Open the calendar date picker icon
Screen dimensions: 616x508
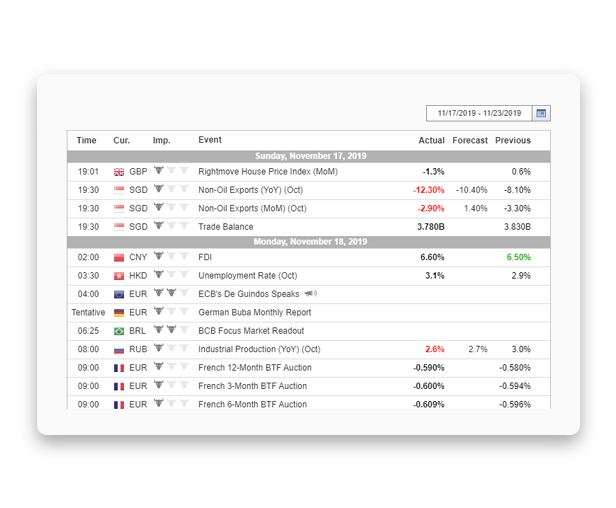541,114
